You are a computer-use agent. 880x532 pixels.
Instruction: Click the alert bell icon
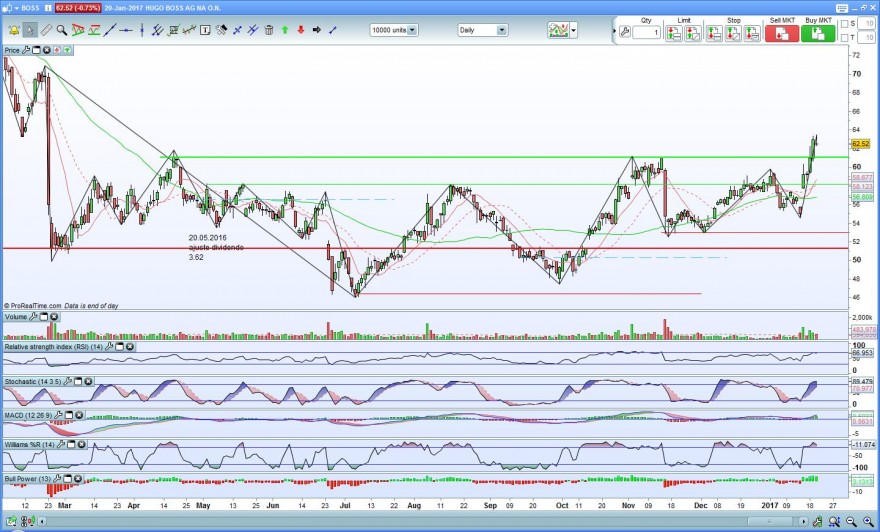tap(13, 30)
